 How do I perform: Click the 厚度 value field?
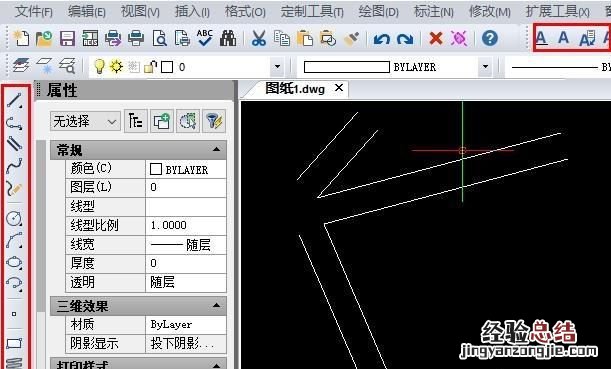click(186, 263)
